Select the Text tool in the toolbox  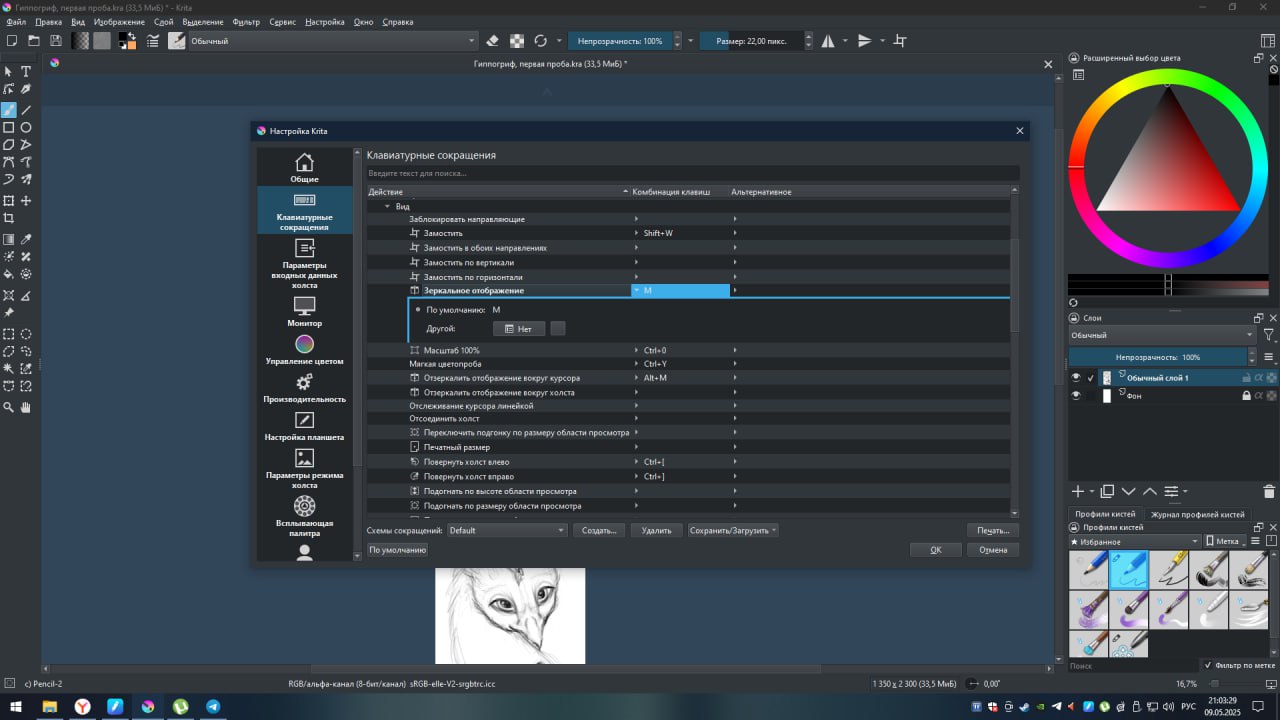pyautogui.click(x=26, y=72)
